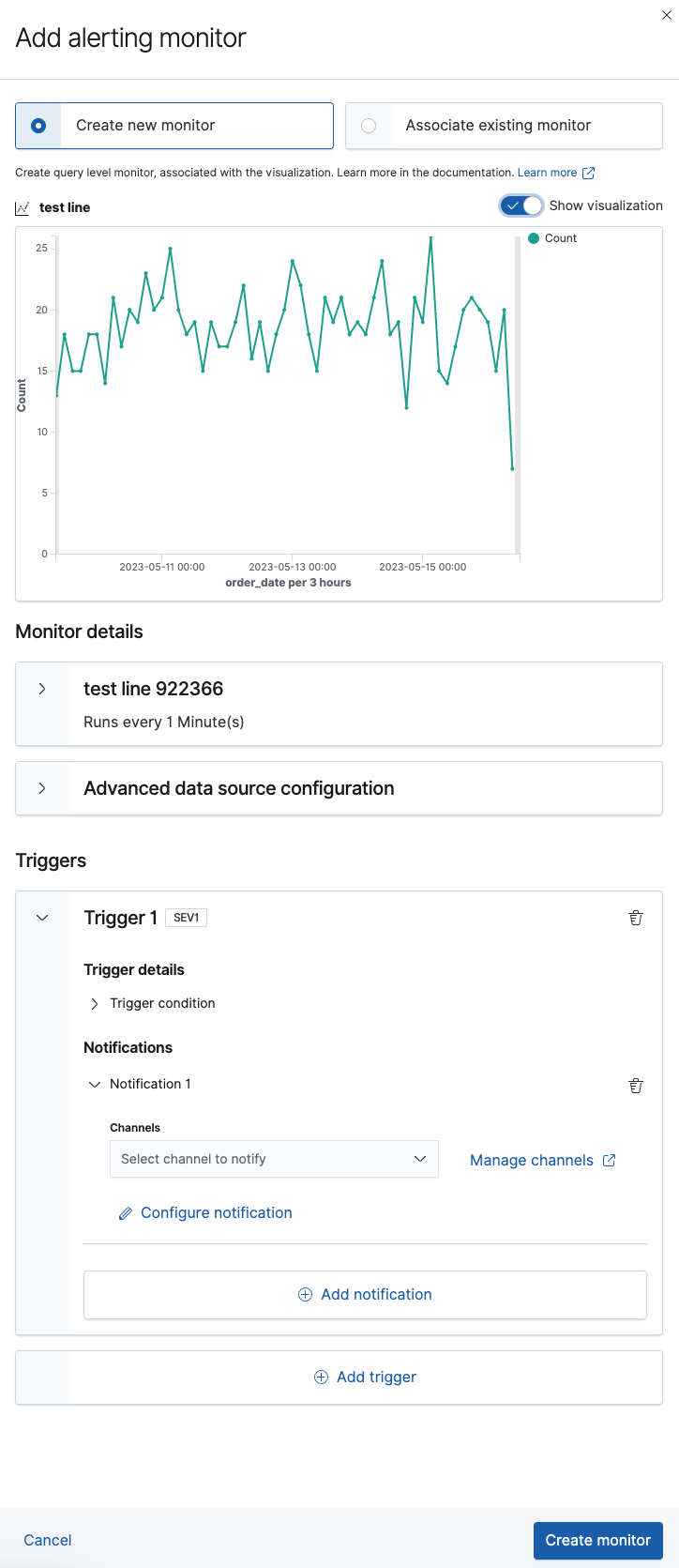Expand the test line 922366 monitor details
The image size is (679, 1568).
(x=40, y=688)
